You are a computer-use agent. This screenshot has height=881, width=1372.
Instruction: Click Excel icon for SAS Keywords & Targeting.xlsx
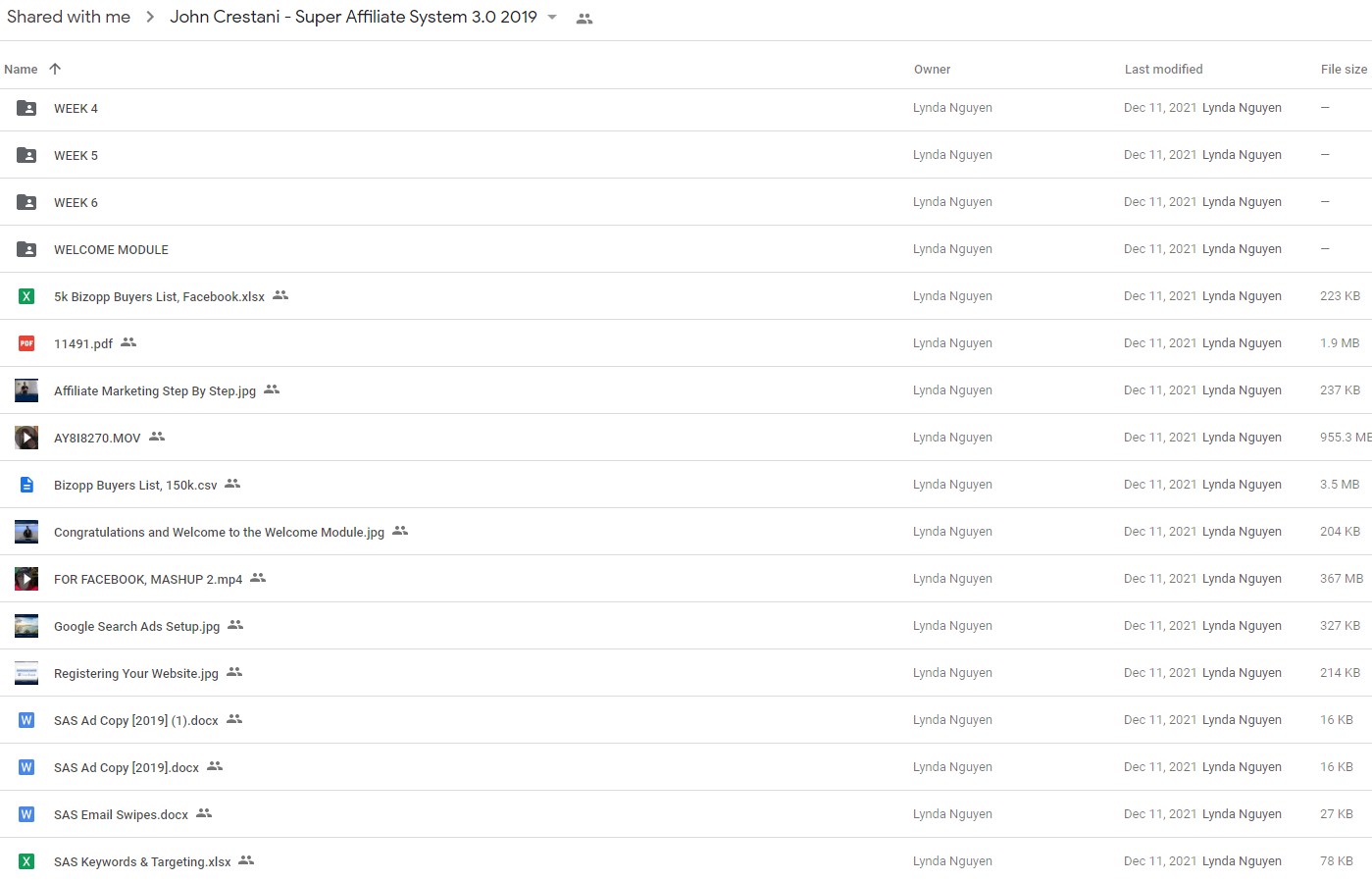pyautogui.click(x=26, y=861)
